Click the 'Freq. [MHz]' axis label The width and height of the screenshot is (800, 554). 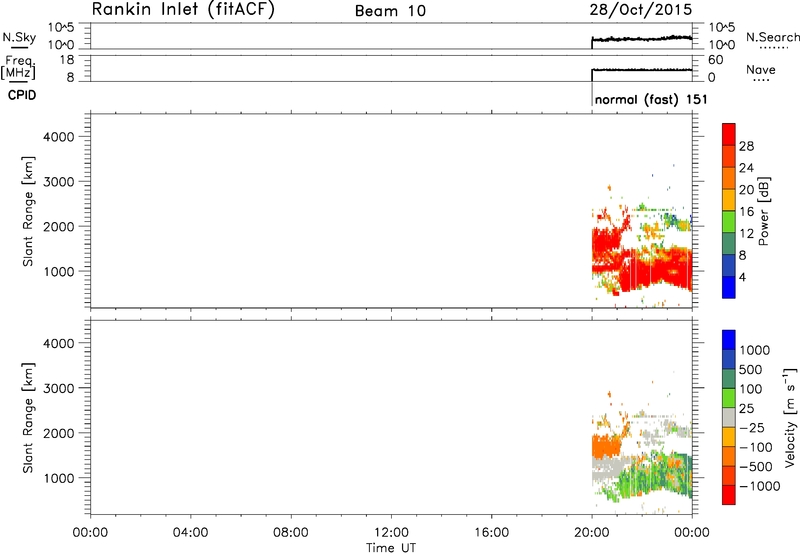point(19,67)
